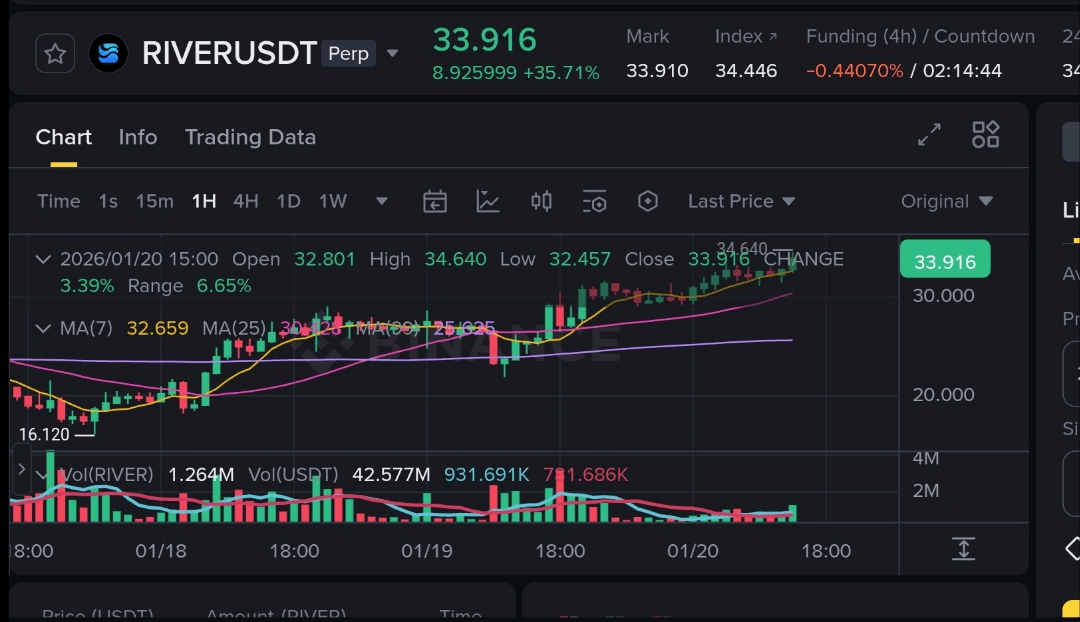Choose the 1W interval
The height and width of the screenshot is (622, 1080).
[x=333, y=201]
